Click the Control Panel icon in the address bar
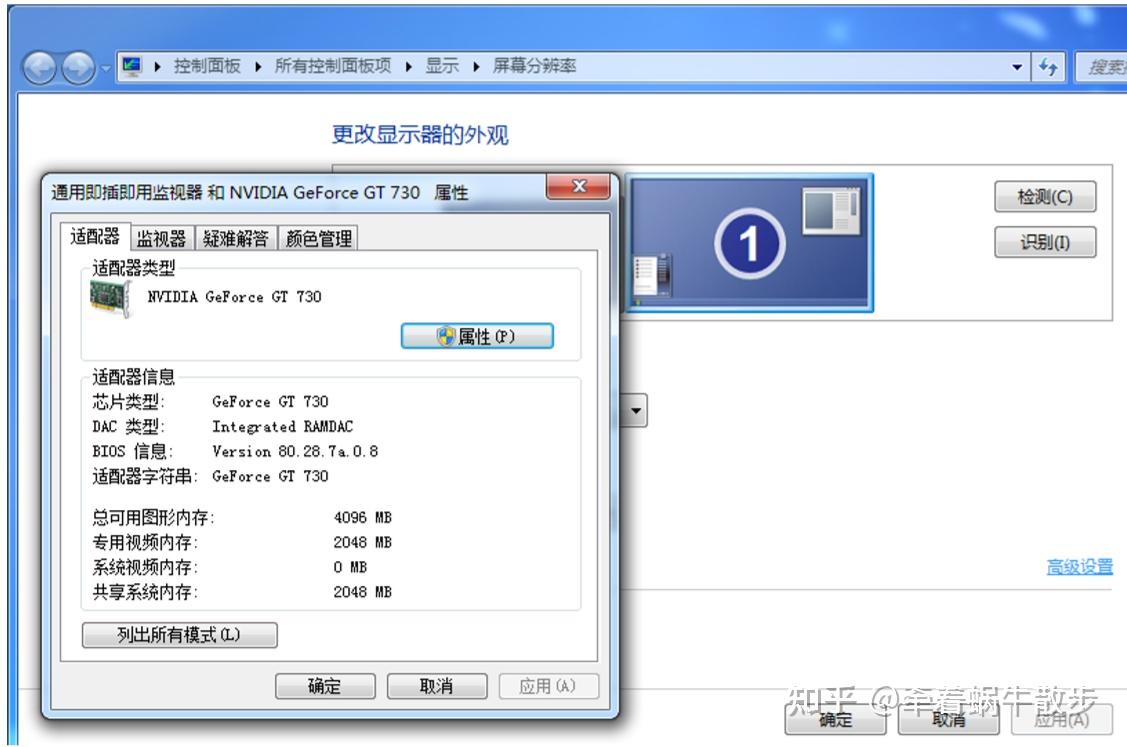 tap(132, 66)
